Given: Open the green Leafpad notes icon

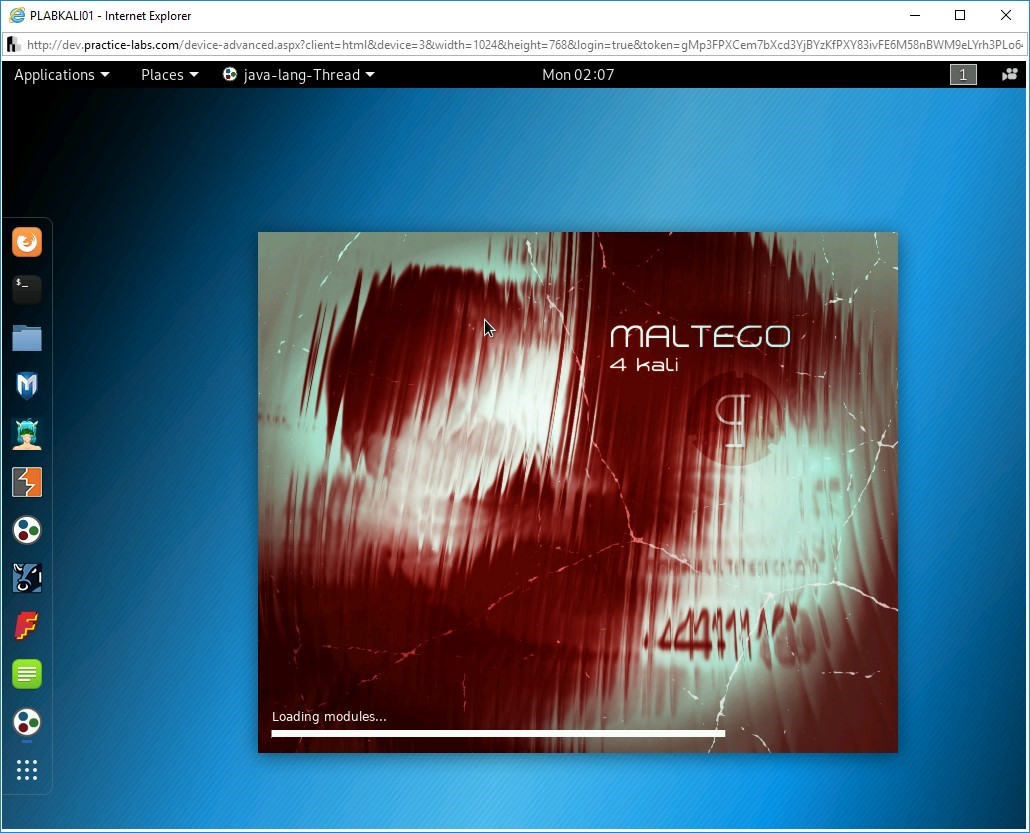Looking at the screenshot, I should point(27,674).
